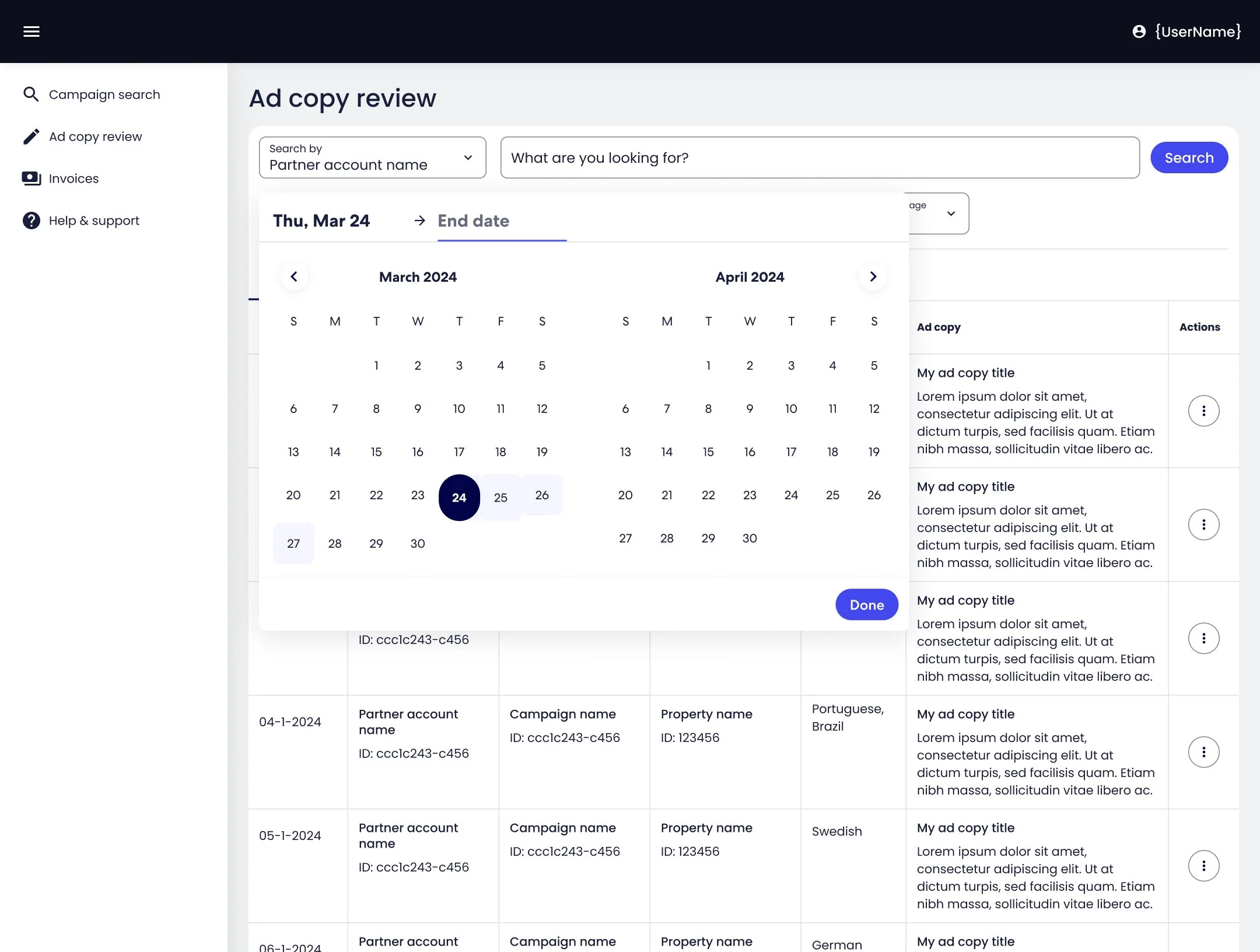Click the April 2024 month heading
1260x952 pixels.
click(750, 277)
